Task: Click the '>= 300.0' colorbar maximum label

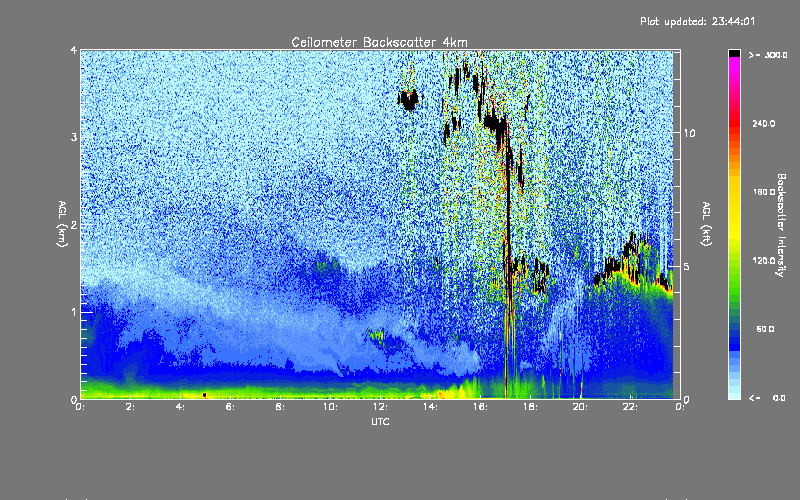Action: click(768, 55)
